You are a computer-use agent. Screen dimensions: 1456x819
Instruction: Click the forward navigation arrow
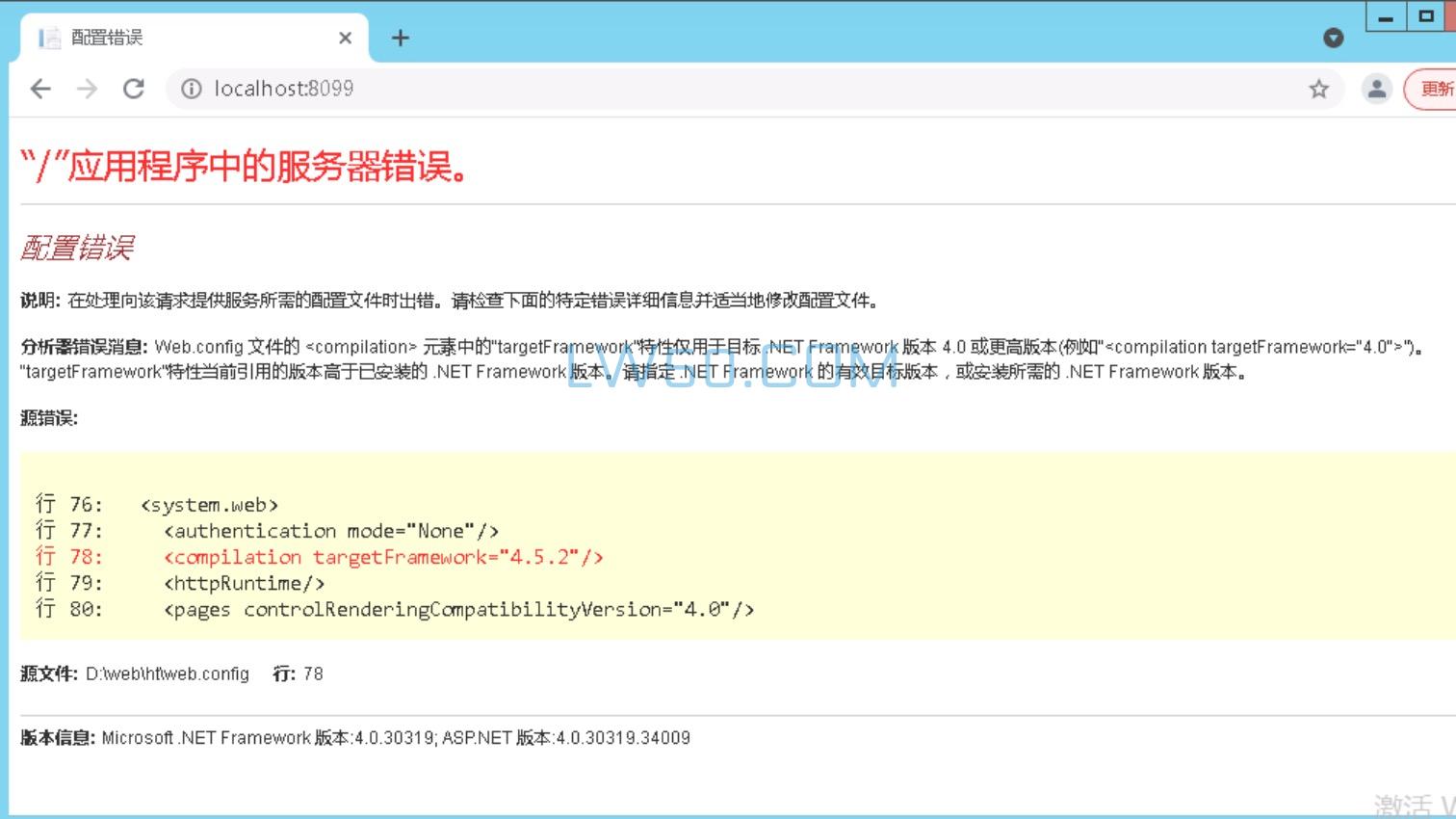(86, 88)
